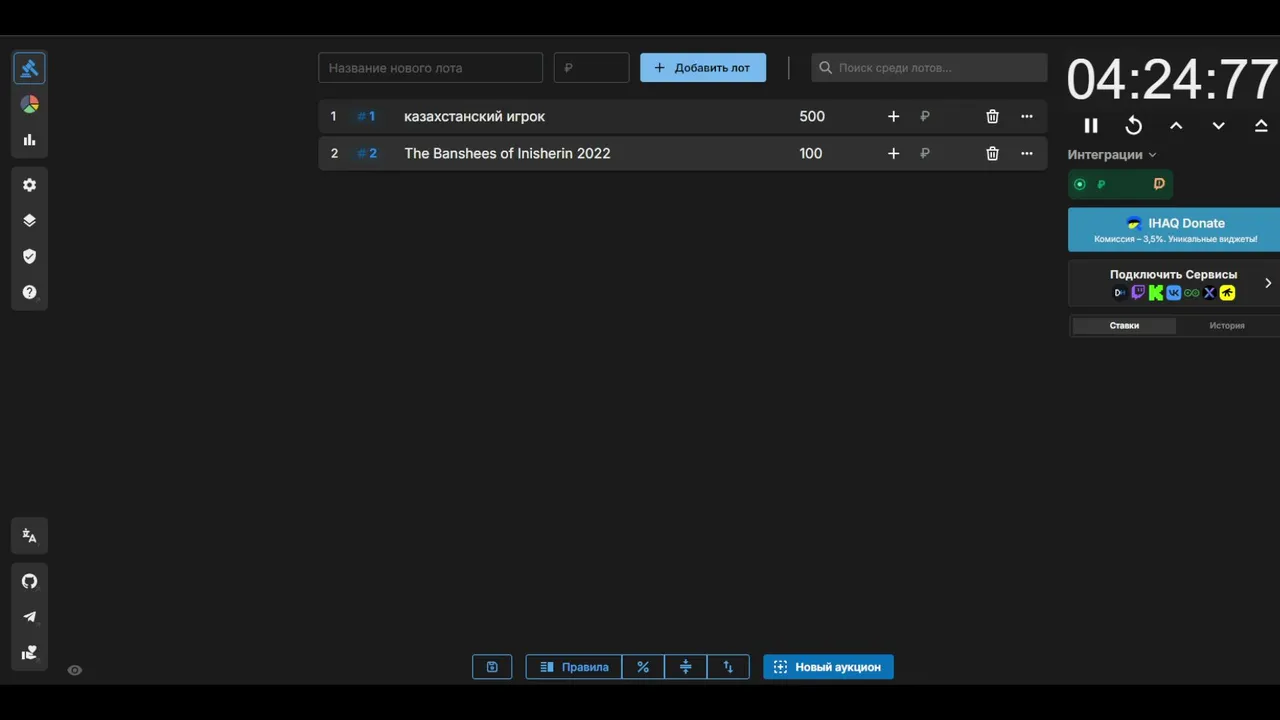Click the split/divide icon in bottom toolbar
This screenshot has height=720, width=1280.
pyautogui.click(x=686, y=667)
